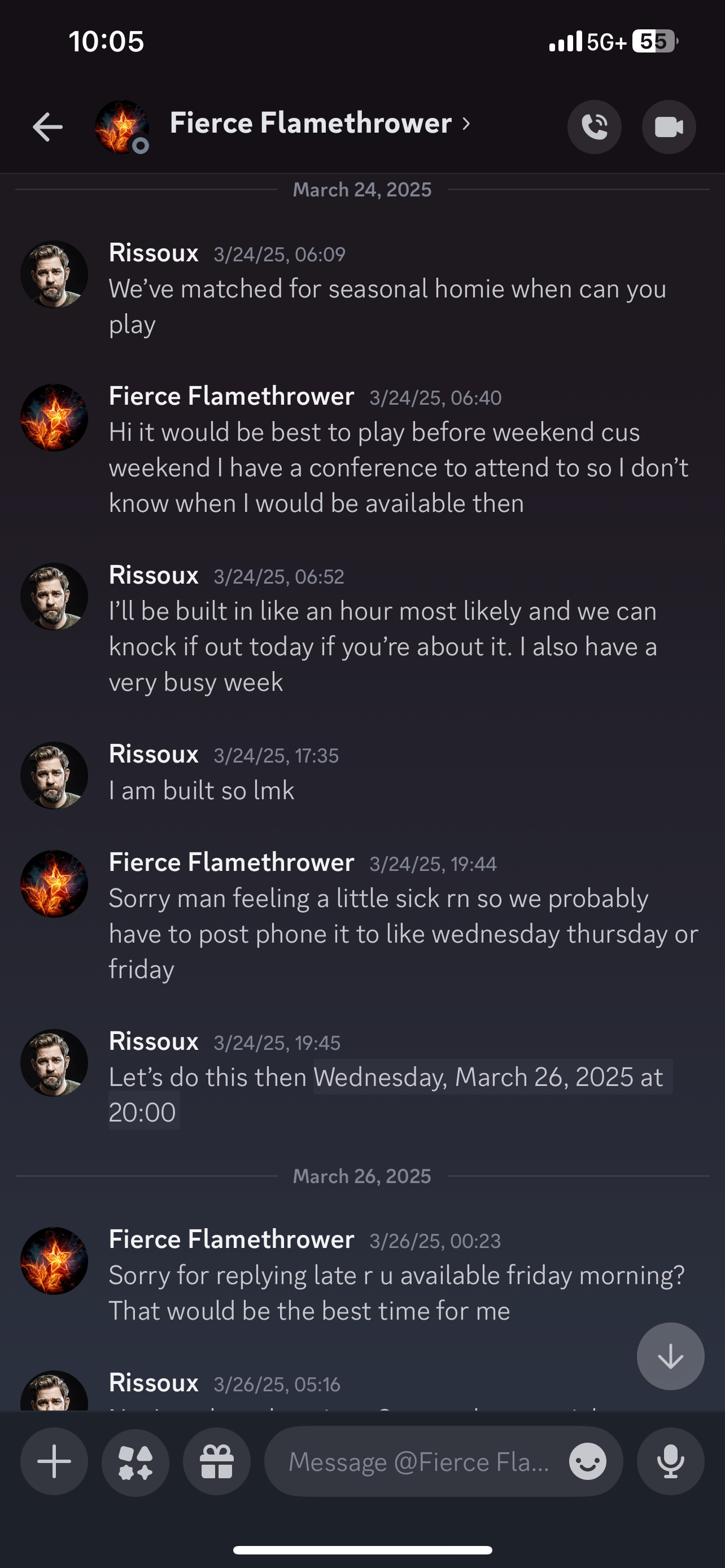Tap Fierce Flamethrower username at 06:40

tap(232, 396)
